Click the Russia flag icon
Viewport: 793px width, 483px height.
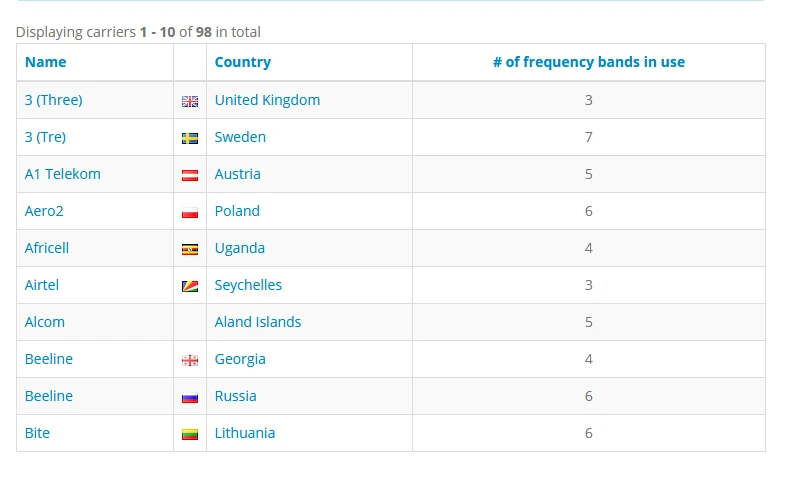point(190,398)
